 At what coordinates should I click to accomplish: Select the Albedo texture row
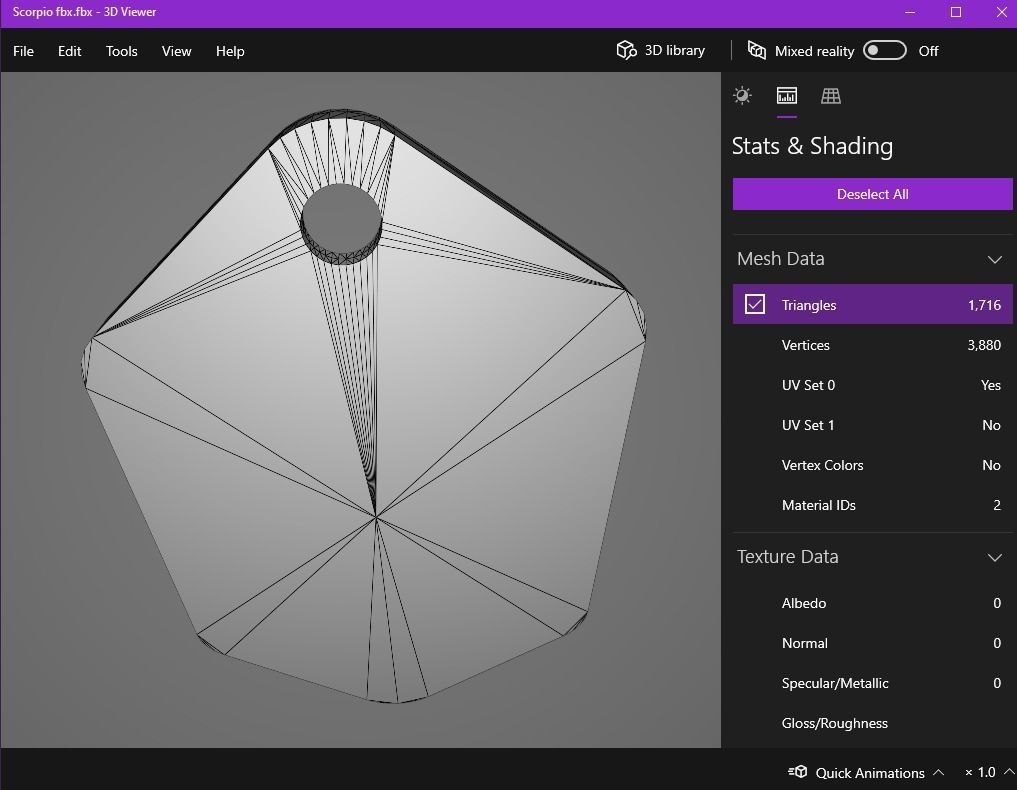point(872,603)
